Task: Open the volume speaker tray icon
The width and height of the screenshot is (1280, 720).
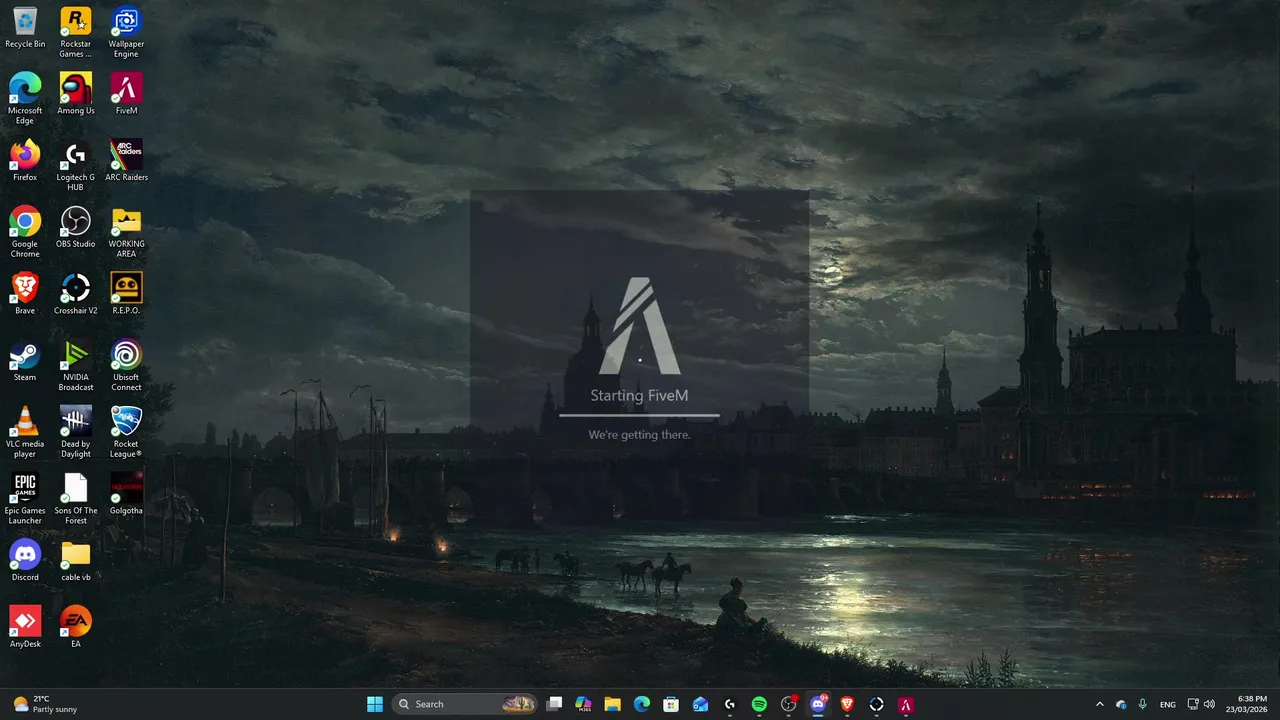Action: (1210, 704)
